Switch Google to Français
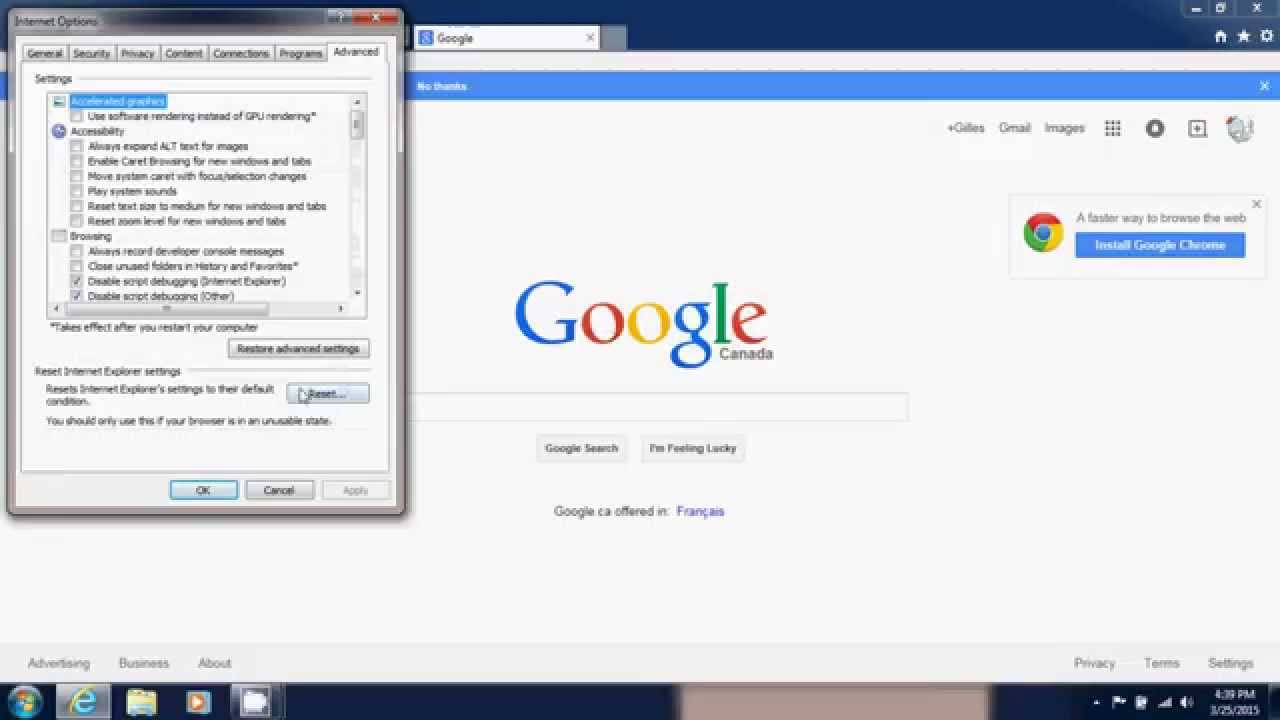The width and height of the screenshot is (1280, 720). 700,511
